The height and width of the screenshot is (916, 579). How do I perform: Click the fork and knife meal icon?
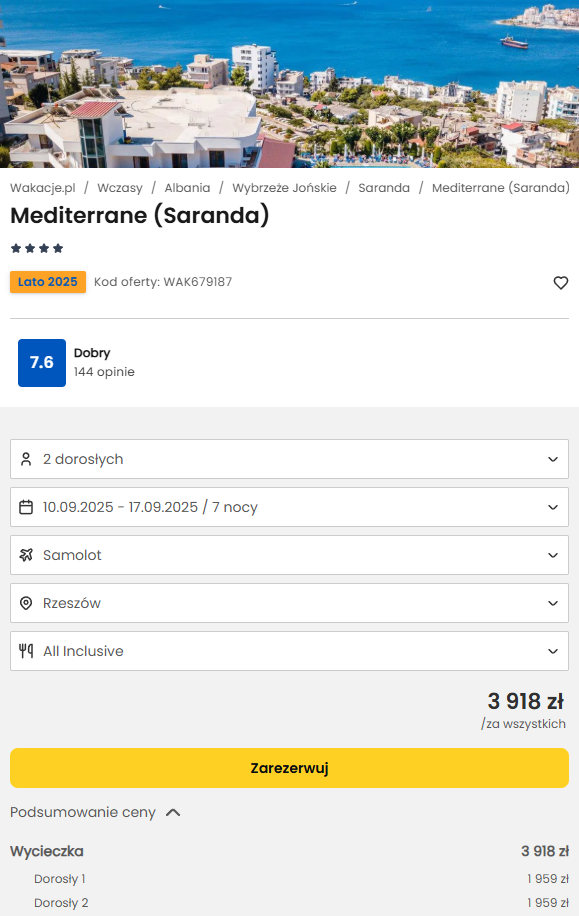tap(26, 651)
